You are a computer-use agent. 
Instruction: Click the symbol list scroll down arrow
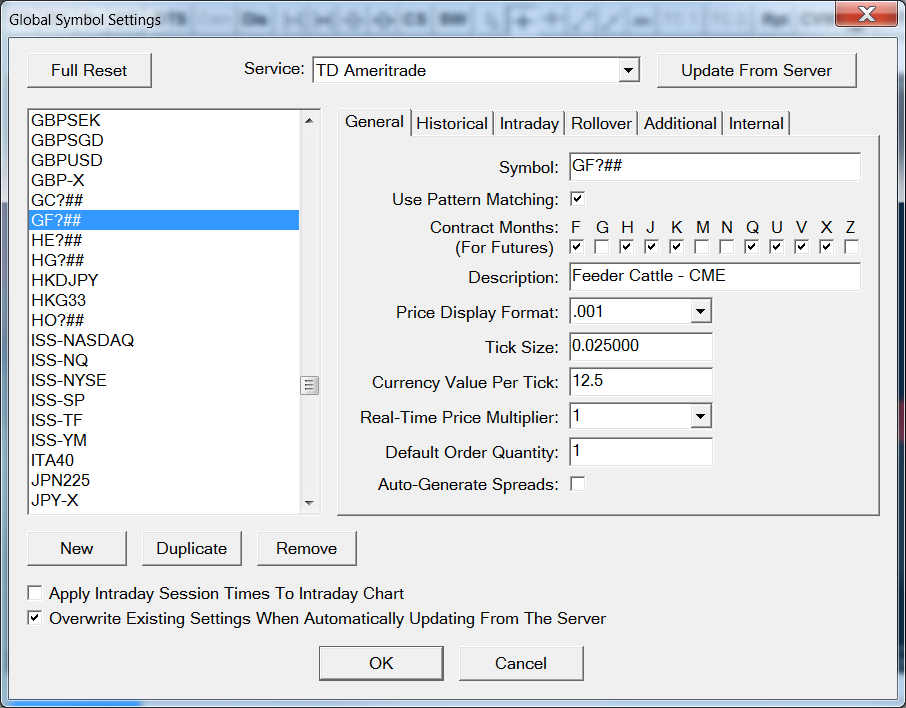[309, 503]
